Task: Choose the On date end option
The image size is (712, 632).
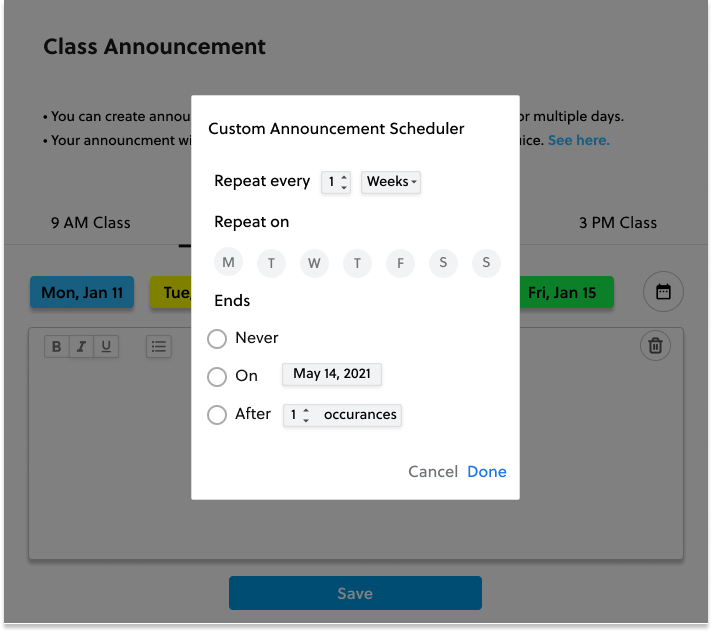Action: coord(217,376)
